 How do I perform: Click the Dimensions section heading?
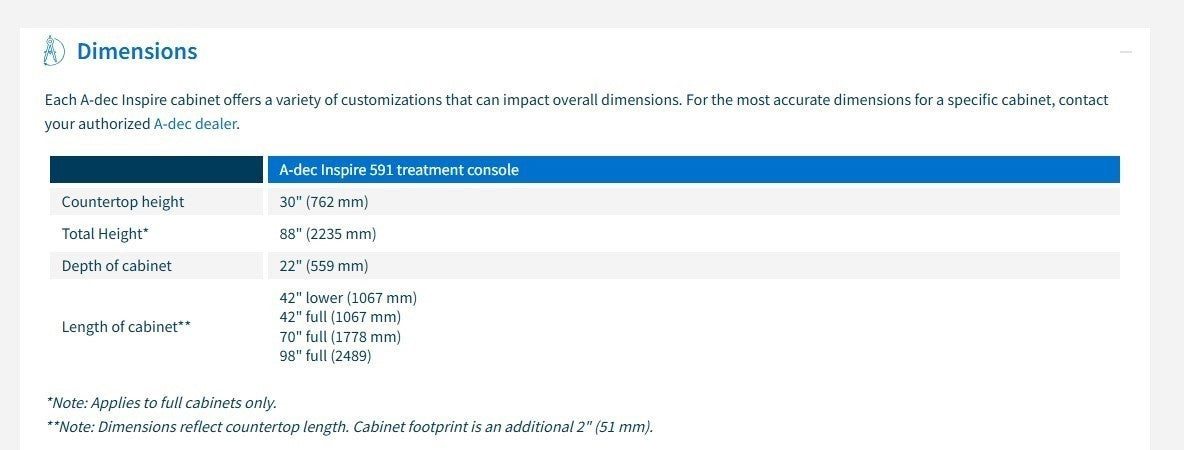pyautogui.click(x=137, y=51)
